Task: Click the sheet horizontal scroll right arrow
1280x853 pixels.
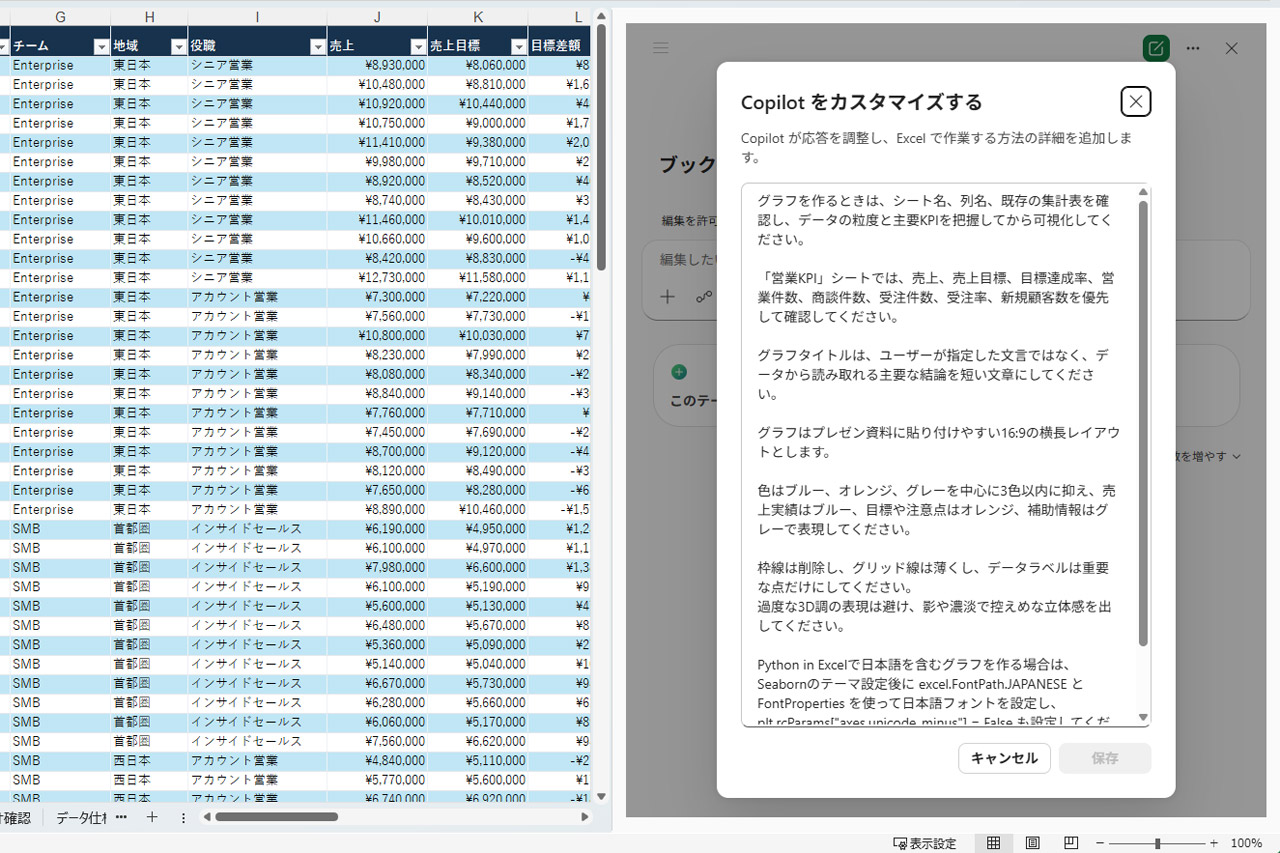Action: click(x=585, y=817)
